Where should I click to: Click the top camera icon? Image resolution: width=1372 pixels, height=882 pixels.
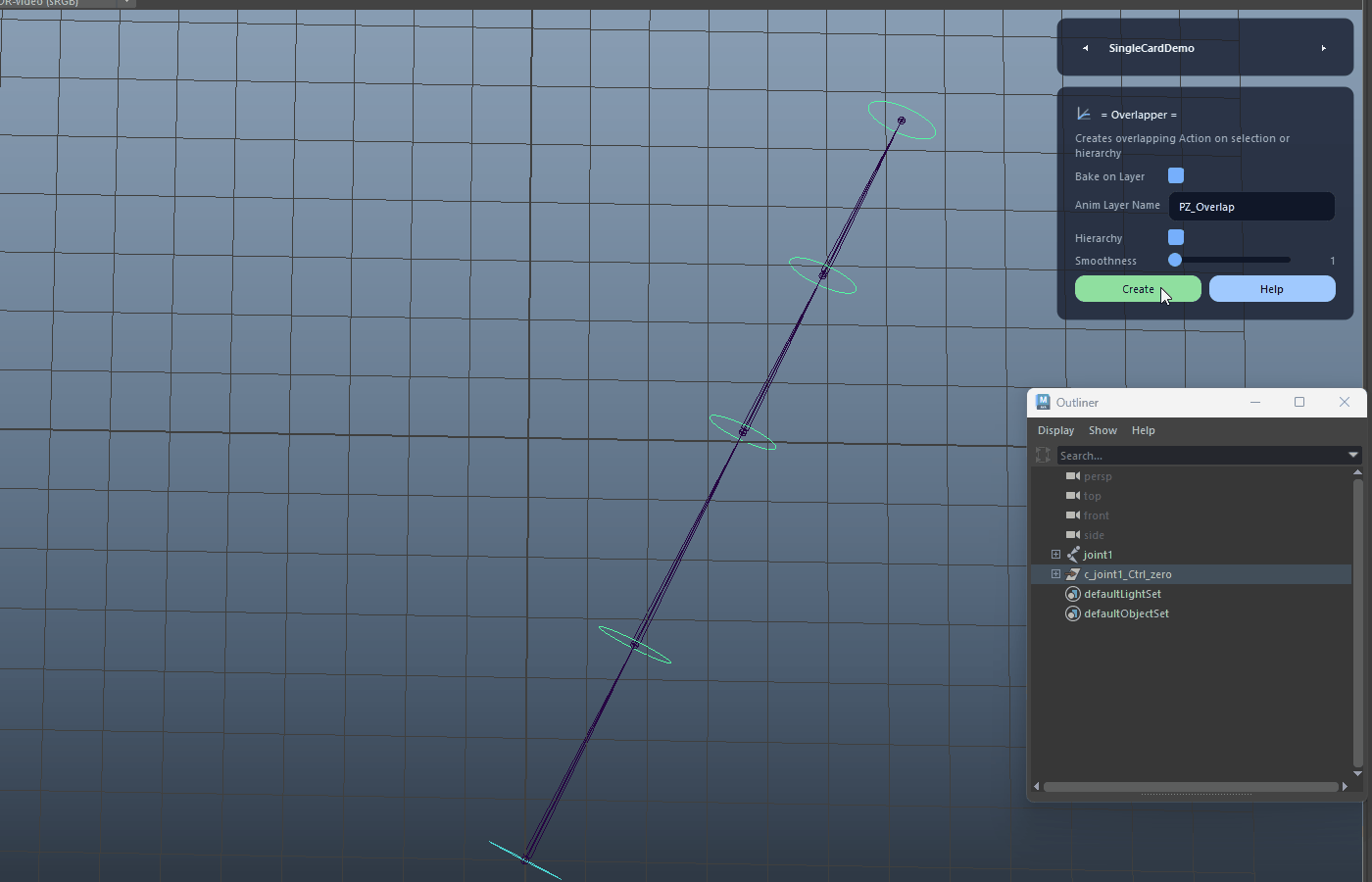click(x=1072, y=496)
